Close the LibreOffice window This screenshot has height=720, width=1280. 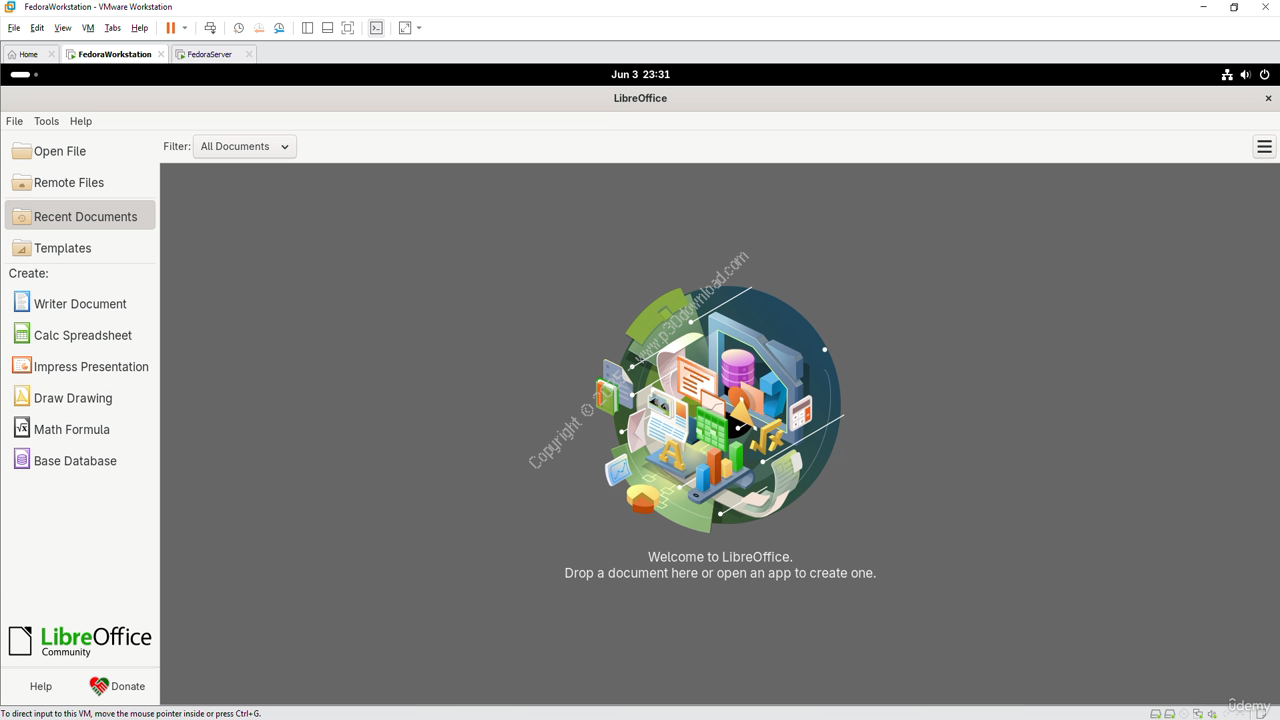pyautogui.click(x=1268, y=98)
